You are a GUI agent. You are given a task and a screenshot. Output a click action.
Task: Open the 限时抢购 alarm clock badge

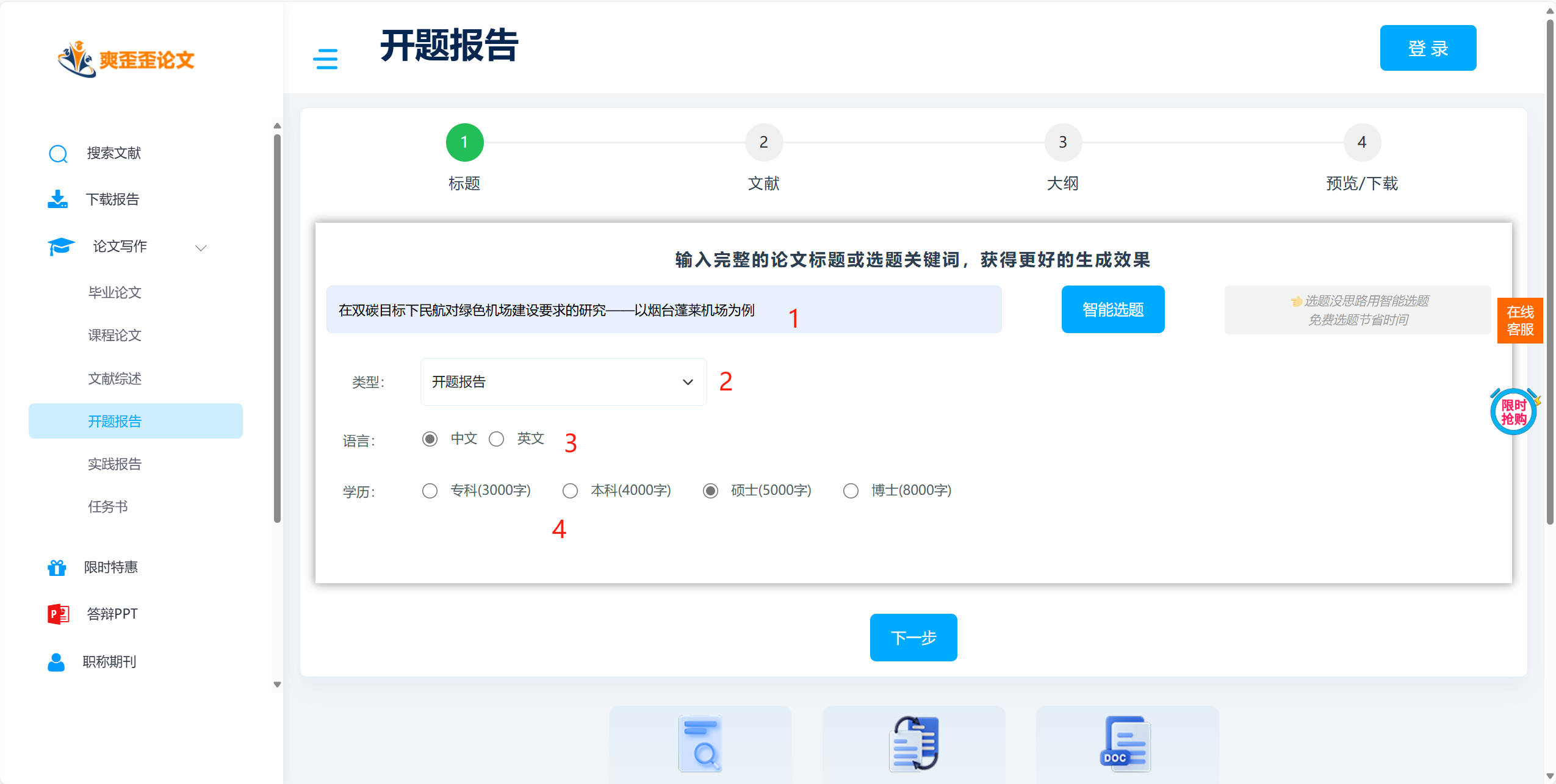coord(1514,412)
